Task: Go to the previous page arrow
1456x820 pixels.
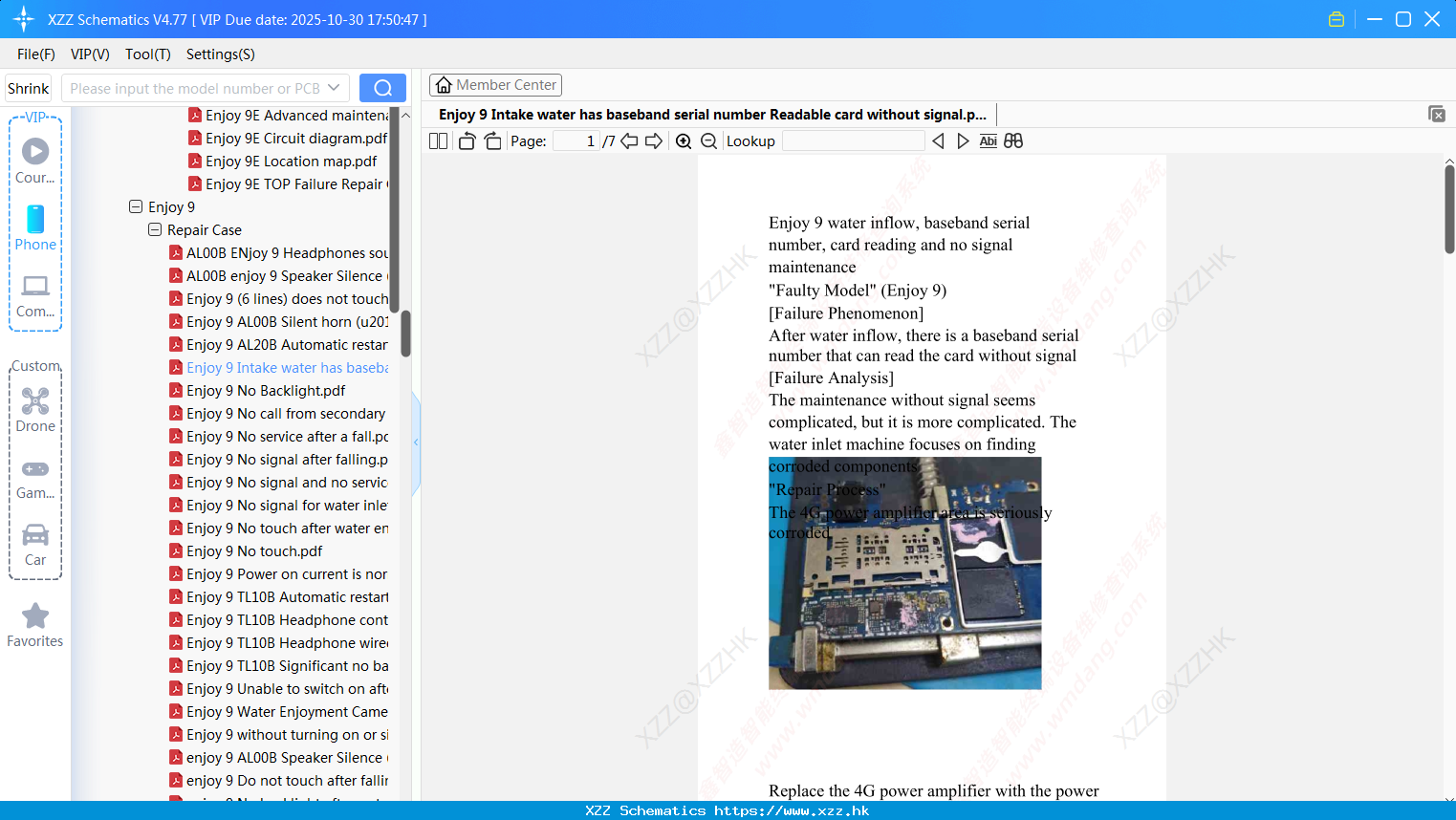Action: point(629,140)
